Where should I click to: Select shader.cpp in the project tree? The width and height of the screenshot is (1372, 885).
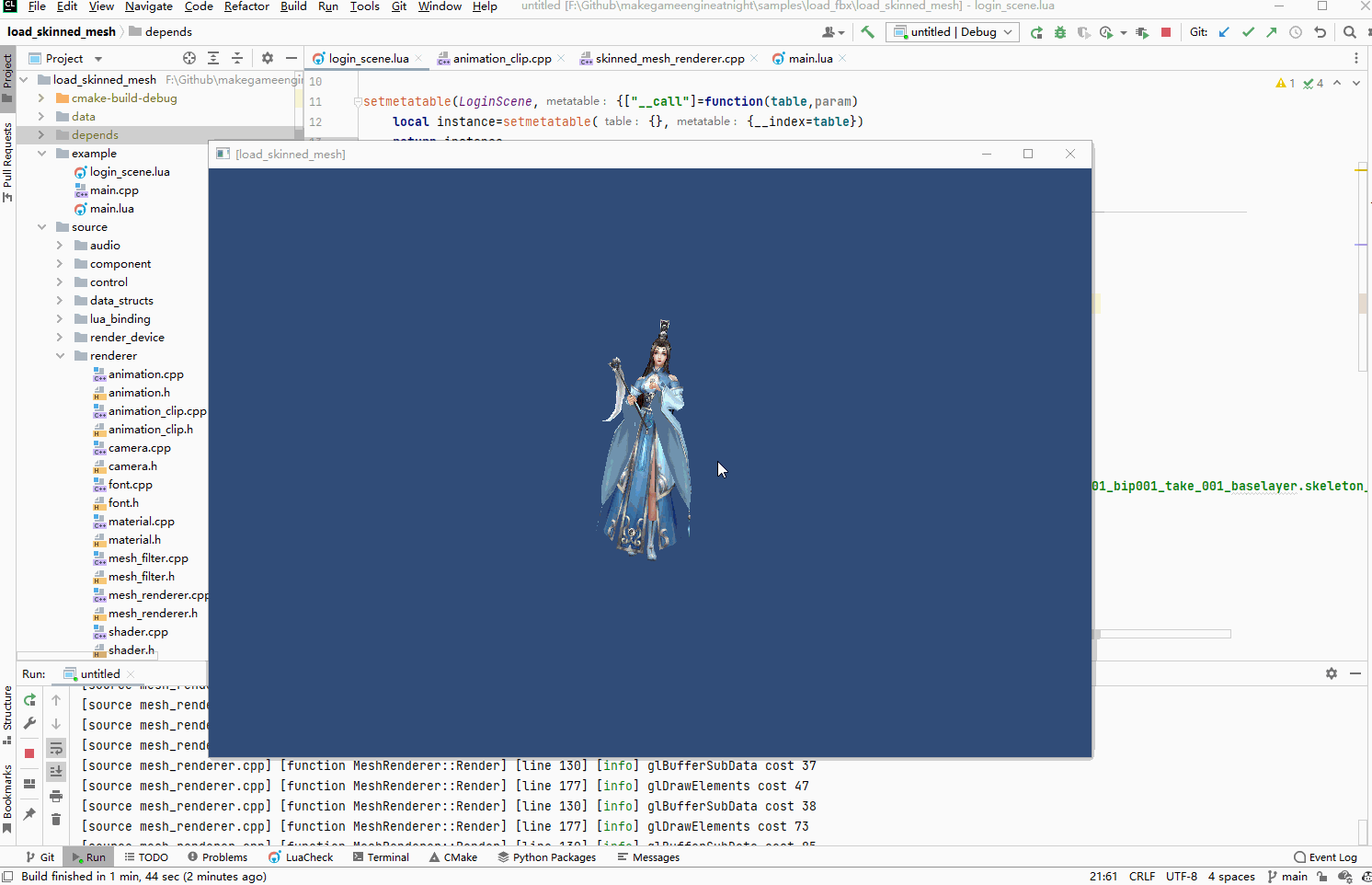(x=138, y=632)
